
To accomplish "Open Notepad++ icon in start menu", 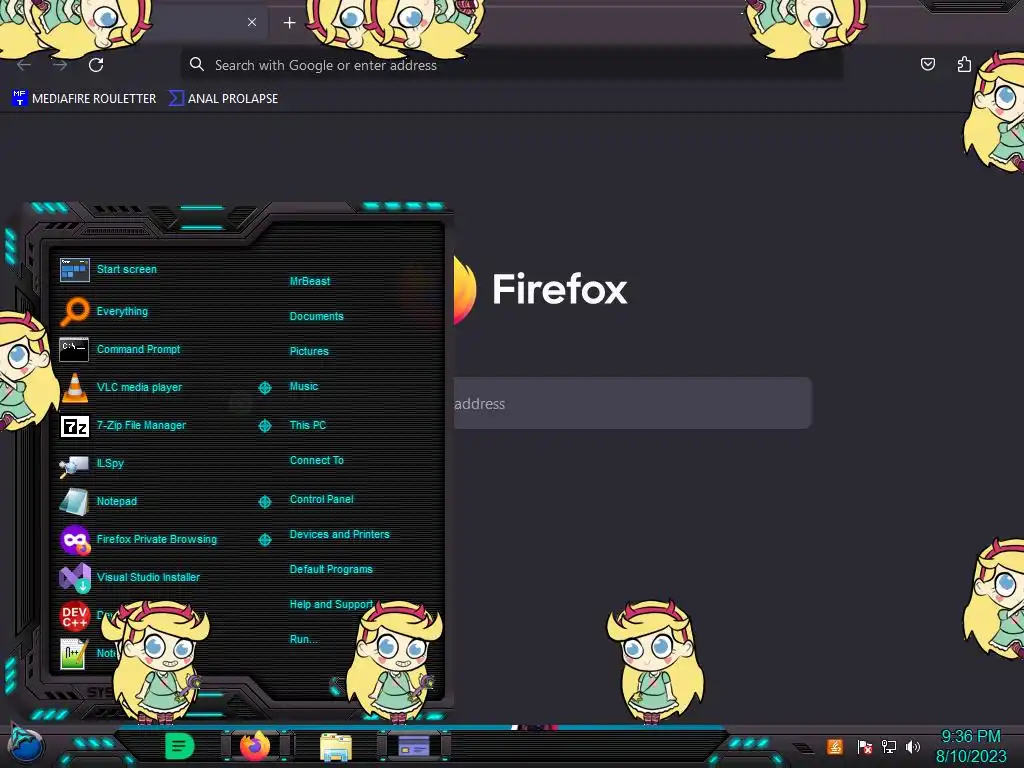I will tap(74, 654).
